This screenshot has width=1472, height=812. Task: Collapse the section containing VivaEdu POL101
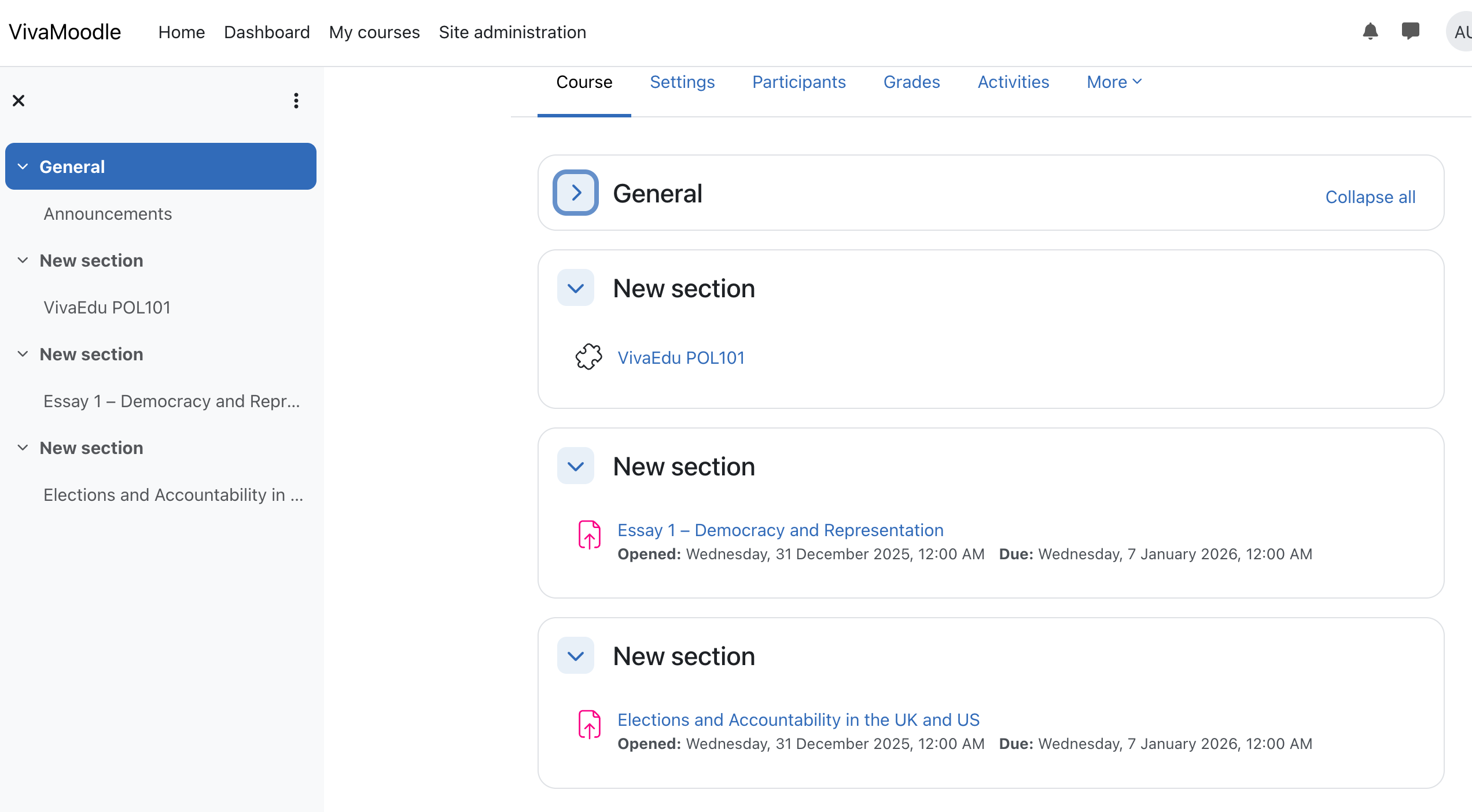(575, 288)
